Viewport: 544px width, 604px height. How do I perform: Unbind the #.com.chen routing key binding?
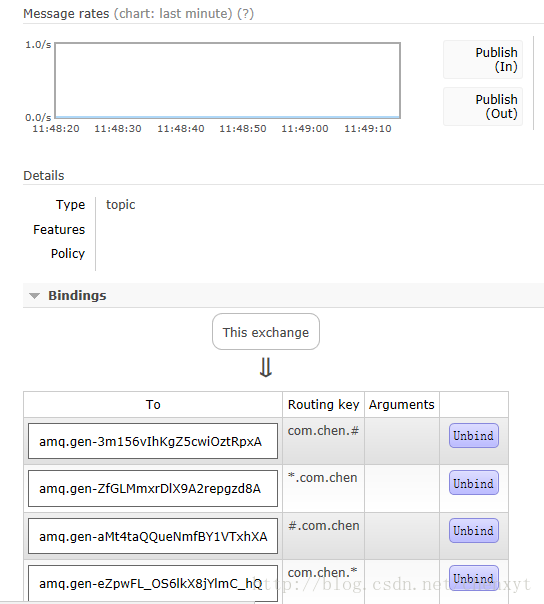(x=473, y=531)
